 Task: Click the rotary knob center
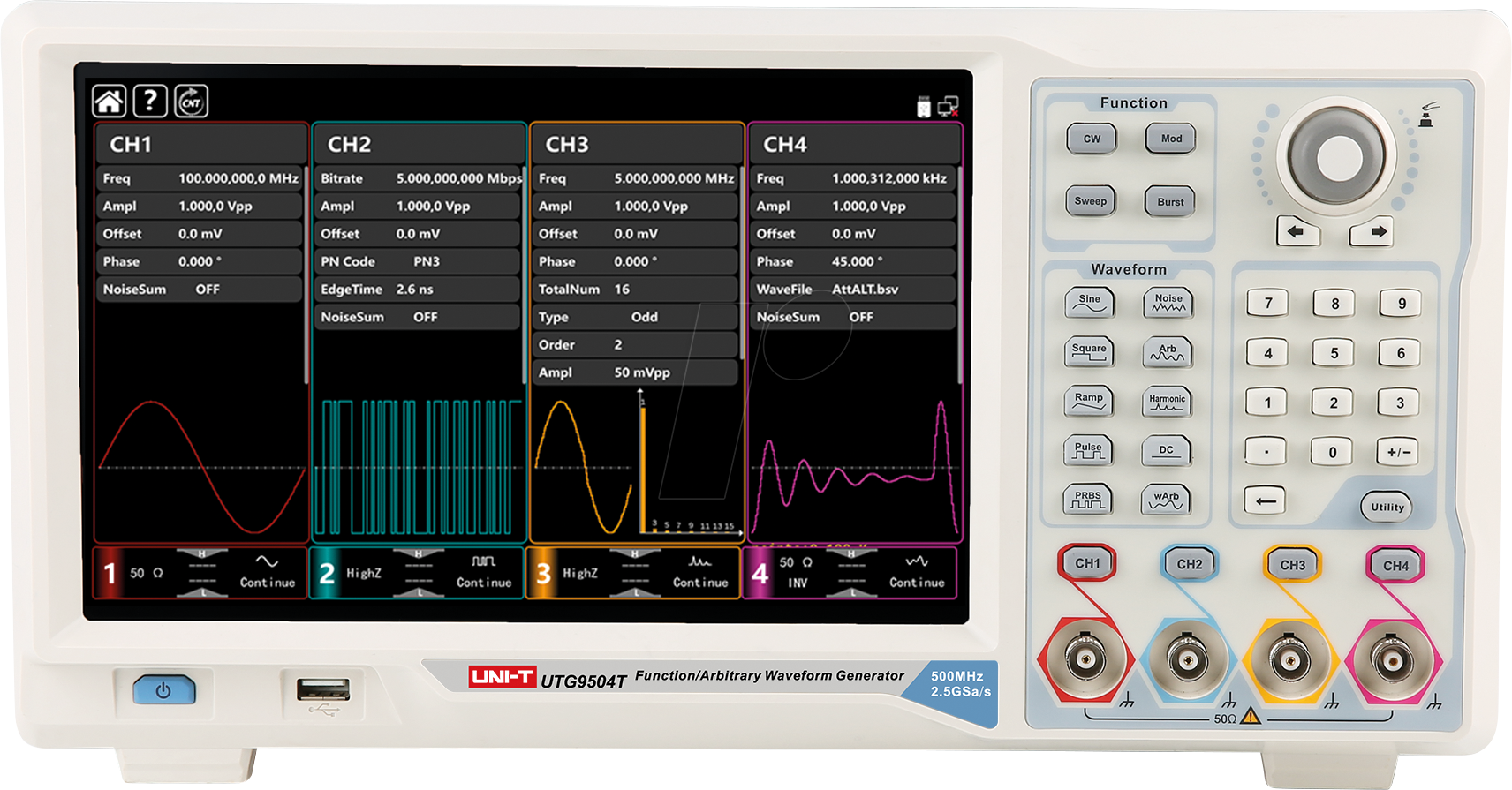tap(1340, 158)
